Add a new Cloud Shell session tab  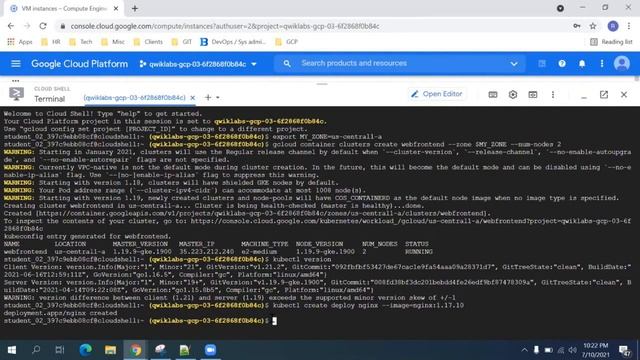(208, 97)
